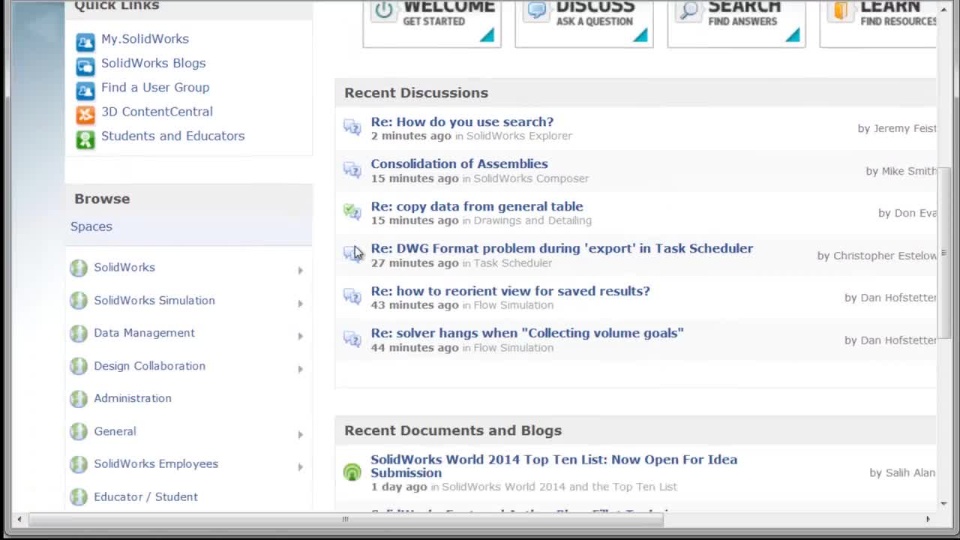Click the globe icon beside SolidWorks Employees
Viewport: 960px width, 540px height.
point(78,464)
